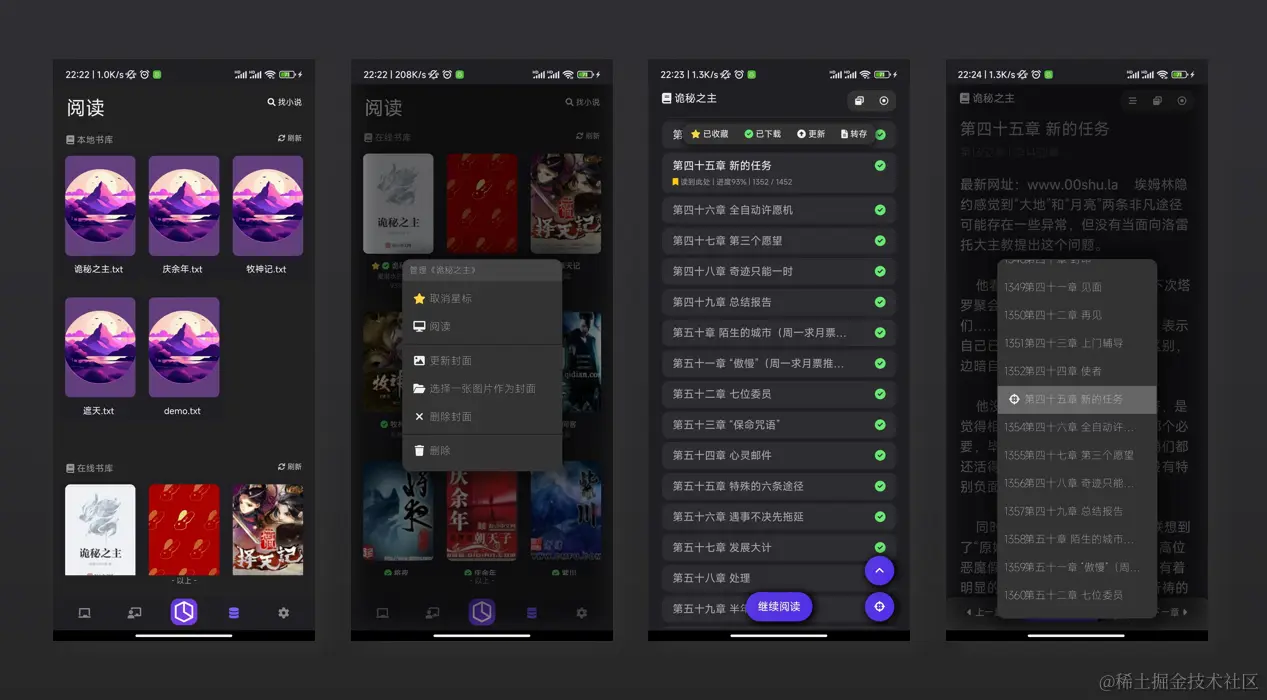Click green check on 第五十六章 遇事不决先拖延
1267x700 pixels.
[x=880, y=517]
